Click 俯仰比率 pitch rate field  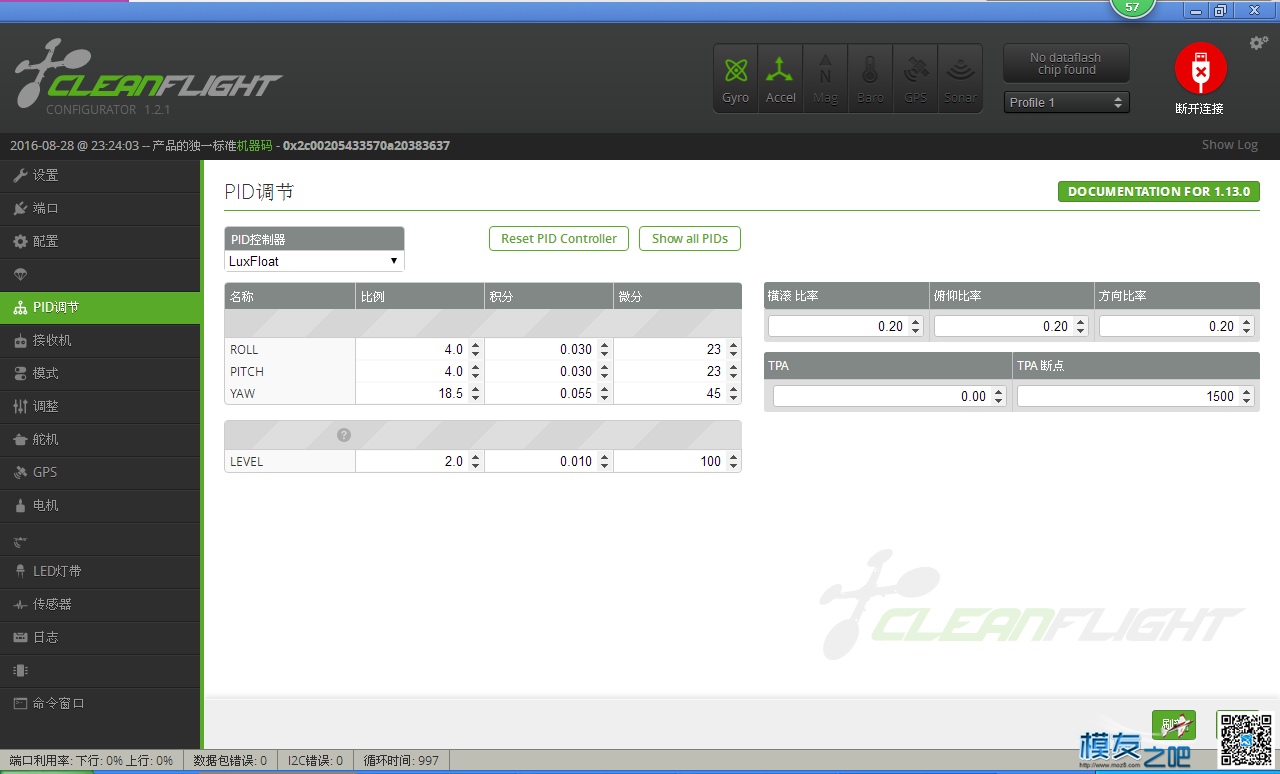1012,326
